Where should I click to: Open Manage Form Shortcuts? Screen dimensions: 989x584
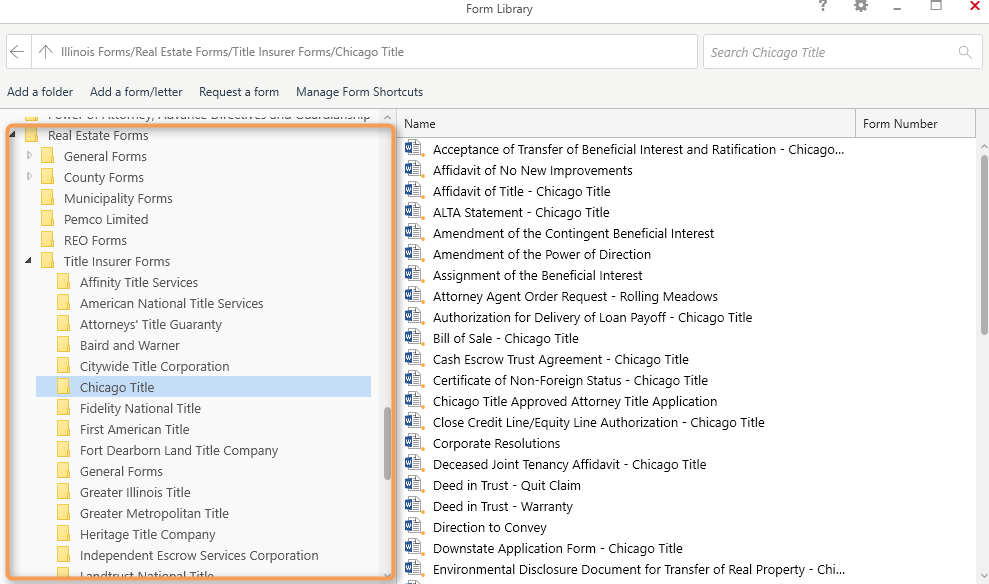pos(360,92)
